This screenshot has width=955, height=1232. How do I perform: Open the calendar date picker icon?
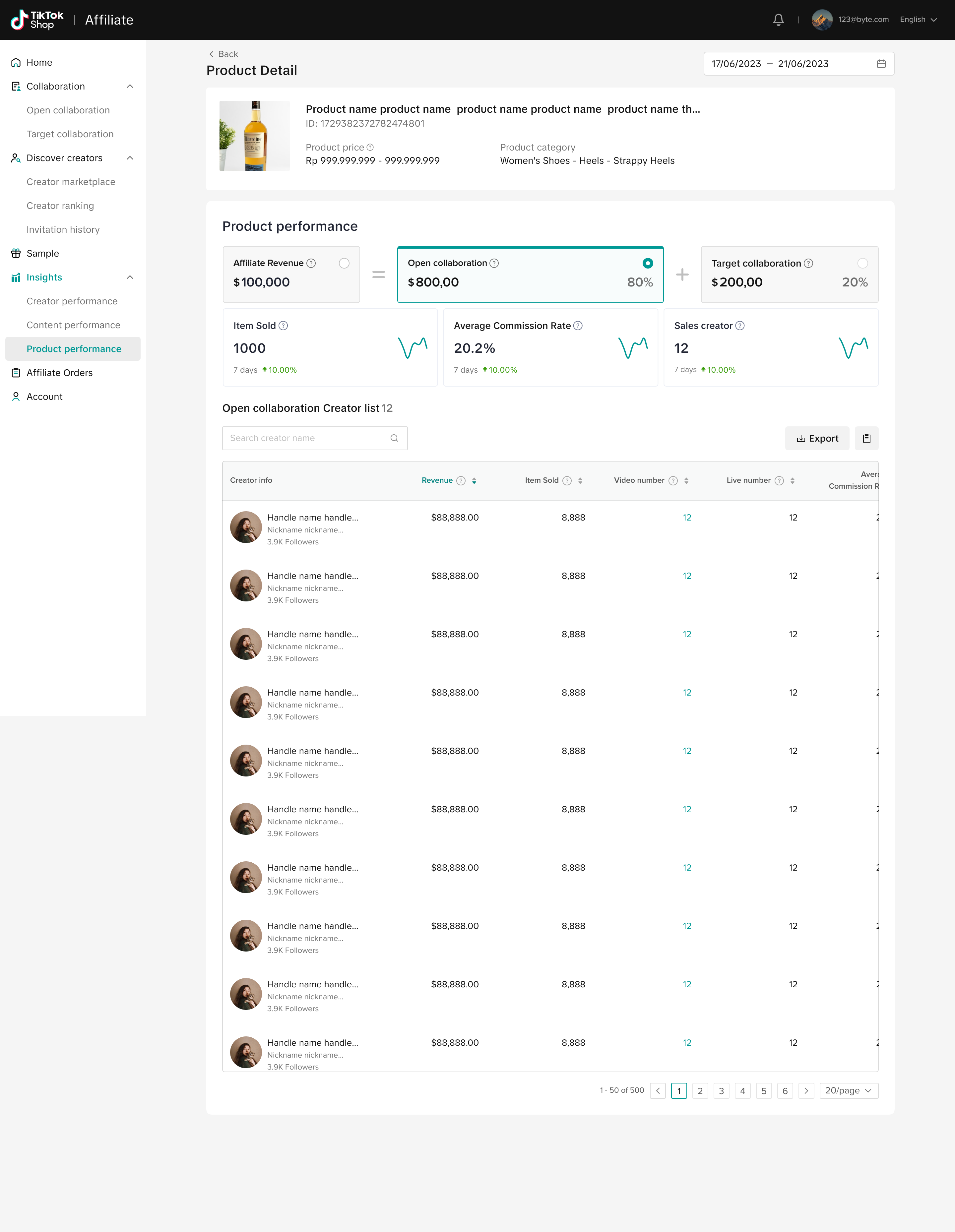tap(881, 64)
